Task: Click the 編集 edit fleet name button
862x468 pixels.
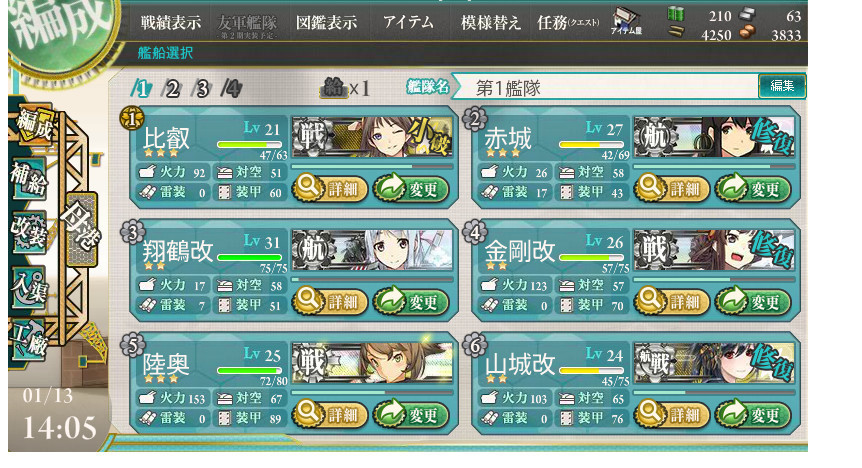Action: pos(782,86)
